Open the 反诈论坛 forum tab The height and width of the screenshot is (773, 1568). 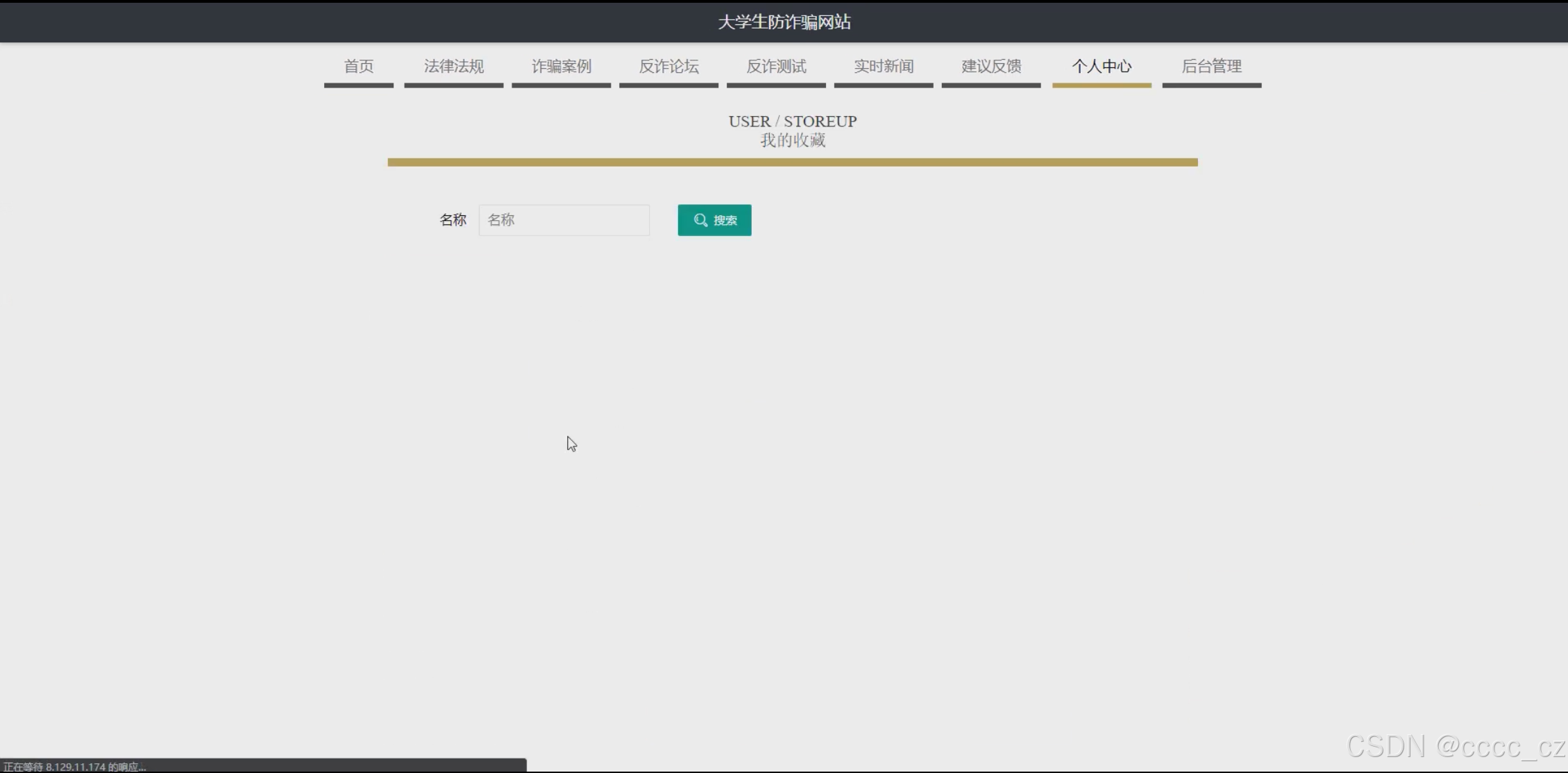[668, 67]
